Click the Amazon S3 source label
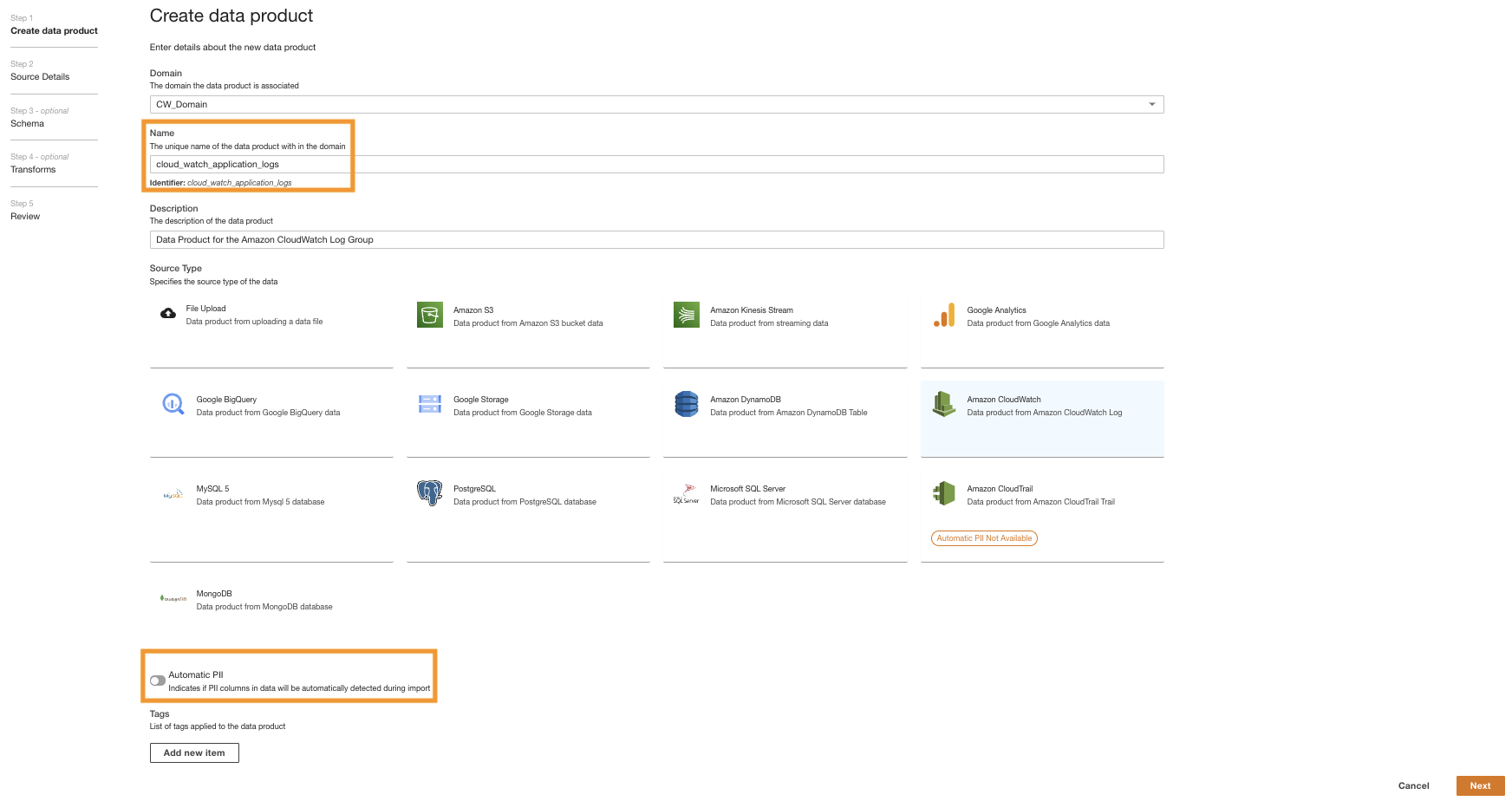 pyautogui.click(x=473, y=310)
